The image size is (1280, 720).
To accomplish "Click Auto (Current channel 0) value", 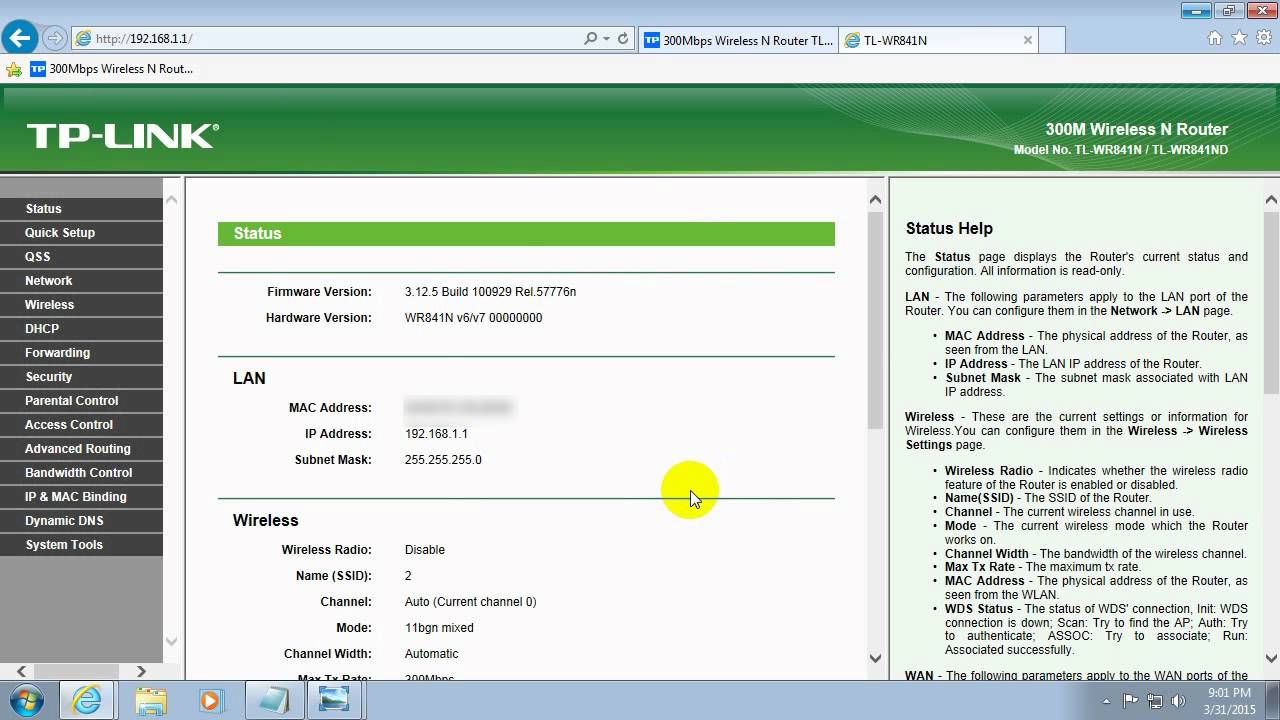I will (x=470, y=602).
